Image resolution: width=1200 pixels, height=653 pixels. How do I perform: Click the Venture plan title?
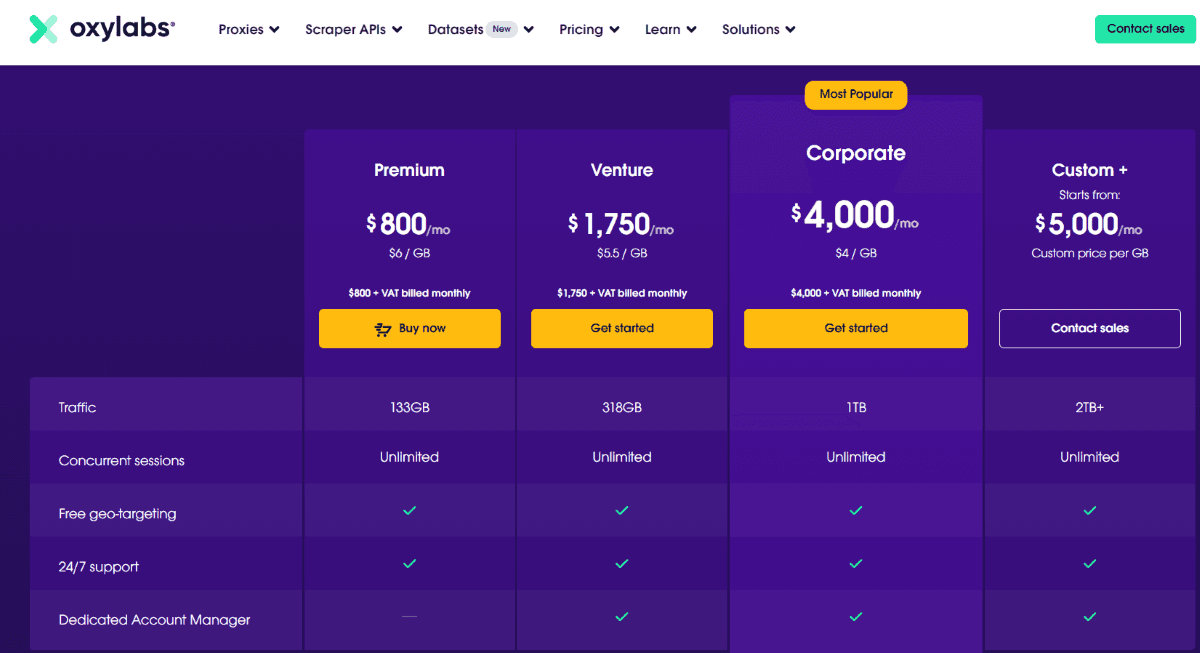coord(622,170)
